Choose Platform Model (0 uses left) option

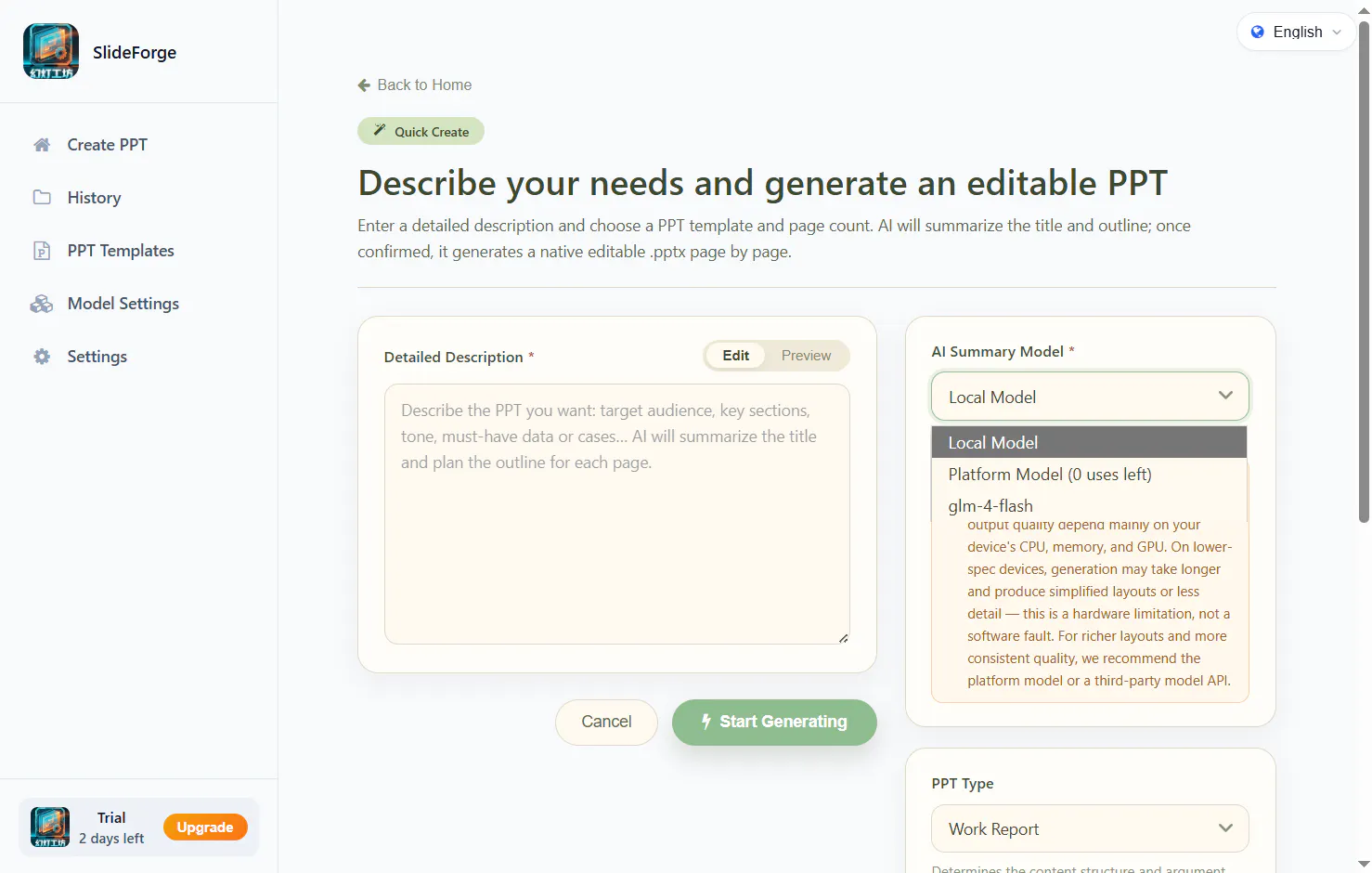pos(1089,475)
